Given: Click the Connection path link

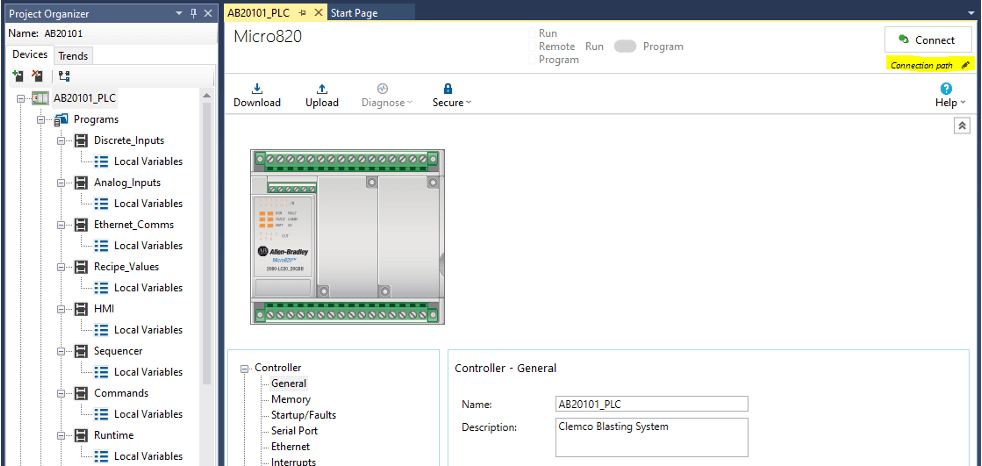Looking at the screenshot, I should tap(921, 65).
